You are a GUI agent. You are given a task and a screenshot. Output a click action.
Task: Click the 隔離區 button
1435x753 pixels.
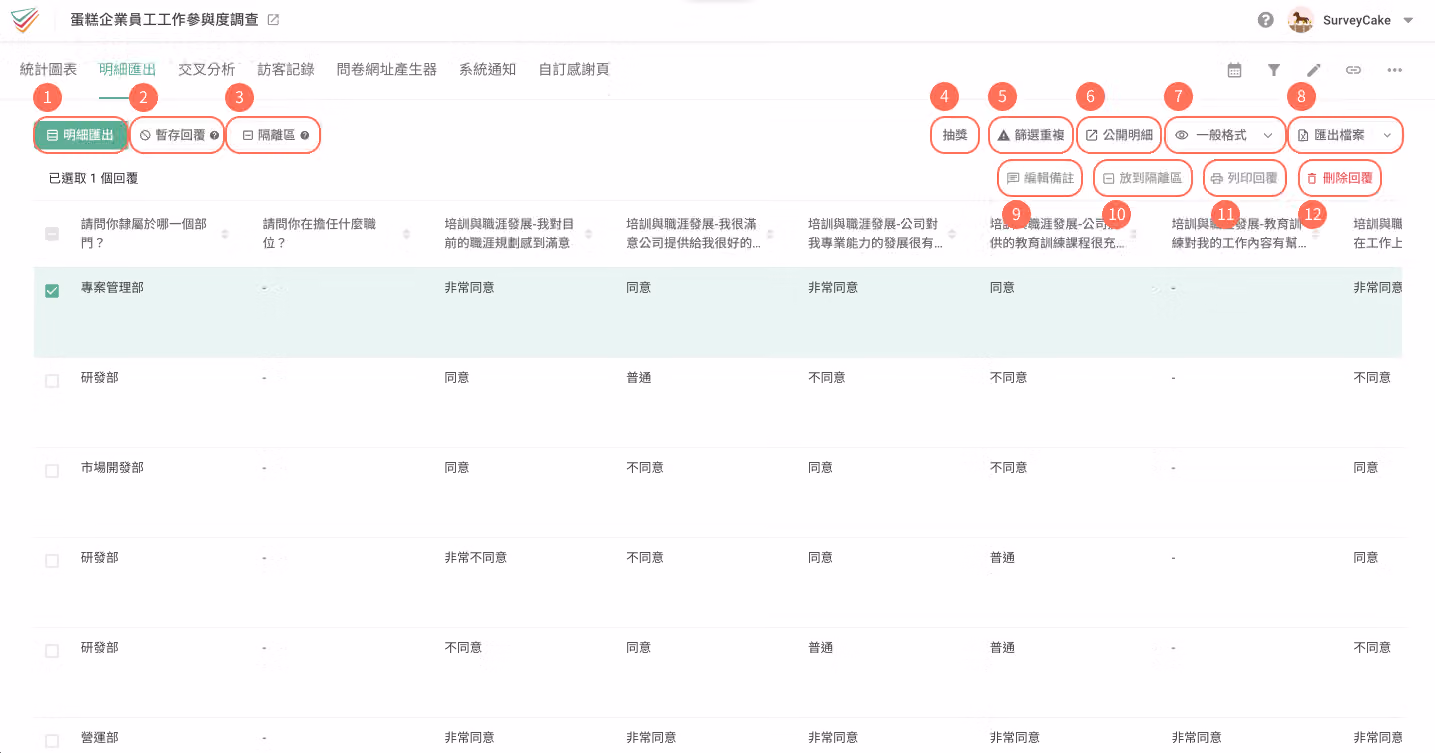(273, 135)
